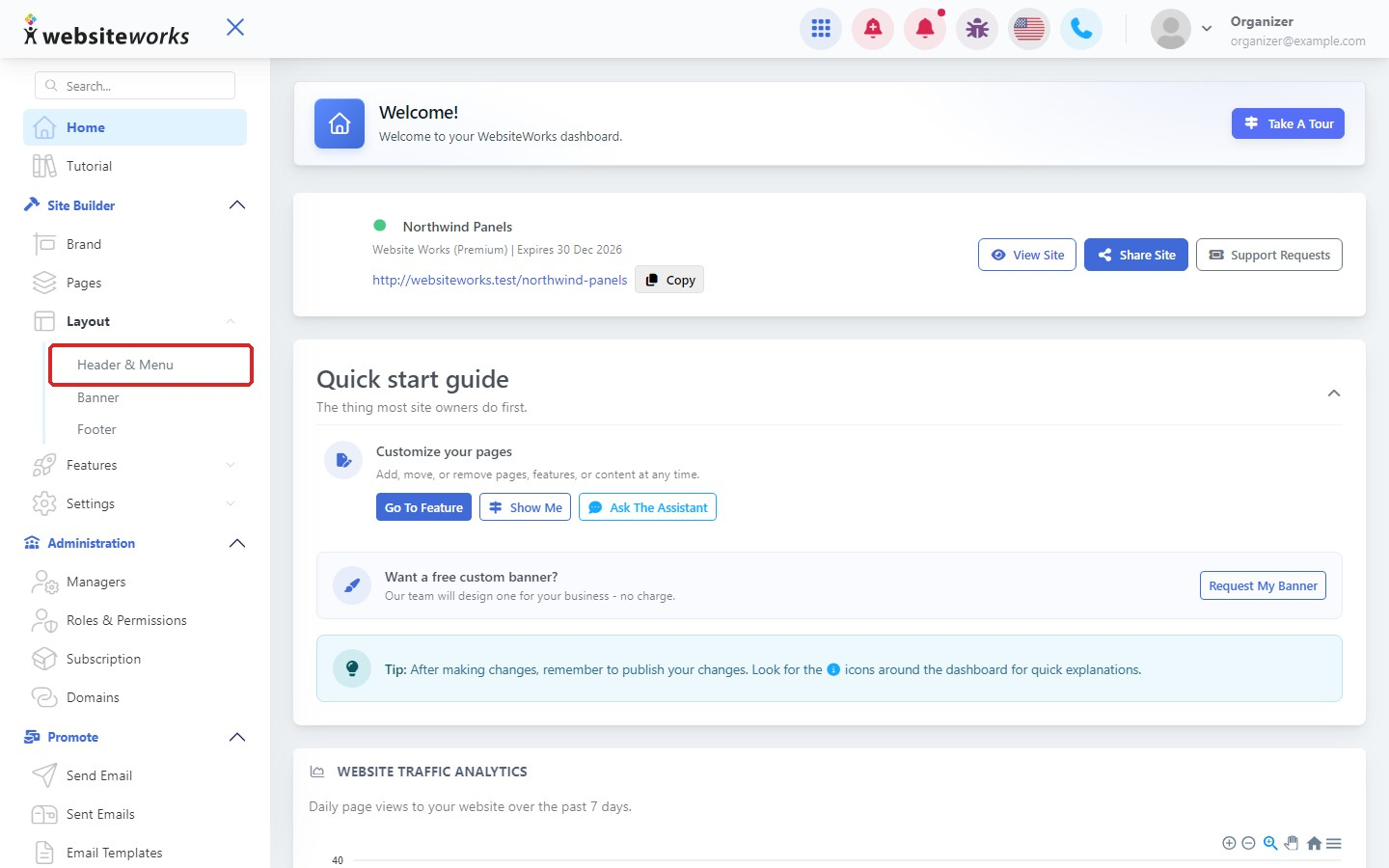Viewport: 1389px width, 868px height.
Task: Click the View Site button
Action: click(1027, 255)
